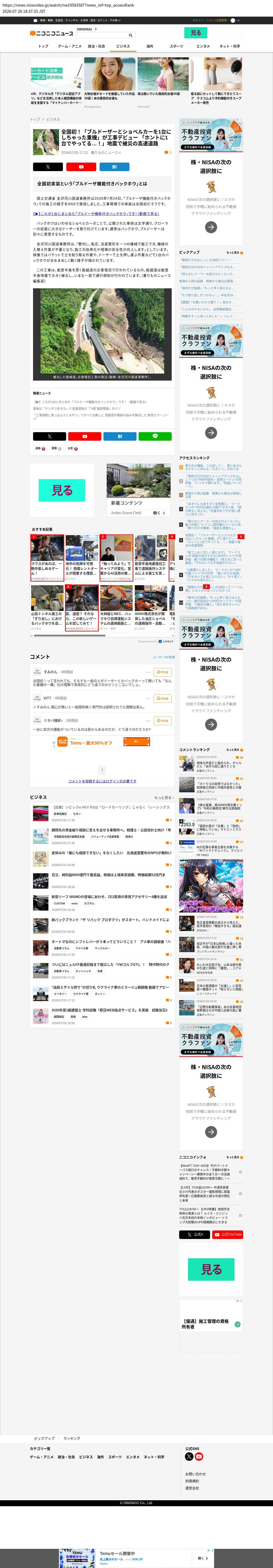The height and width of the screenshot is (1568, 273).
Task: Open the … menu on ミネバ様鋒's comment
Action: tap(148, 721)
